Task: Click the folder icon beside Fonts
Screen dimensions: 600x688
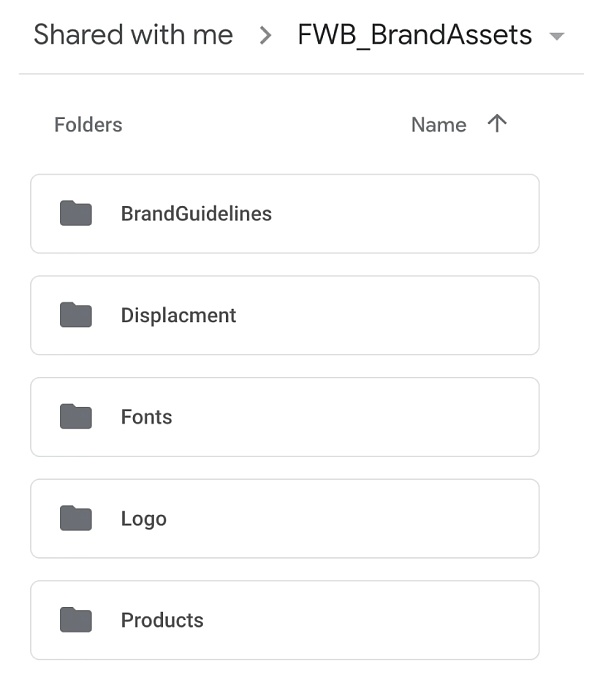Action: [76, 417]
